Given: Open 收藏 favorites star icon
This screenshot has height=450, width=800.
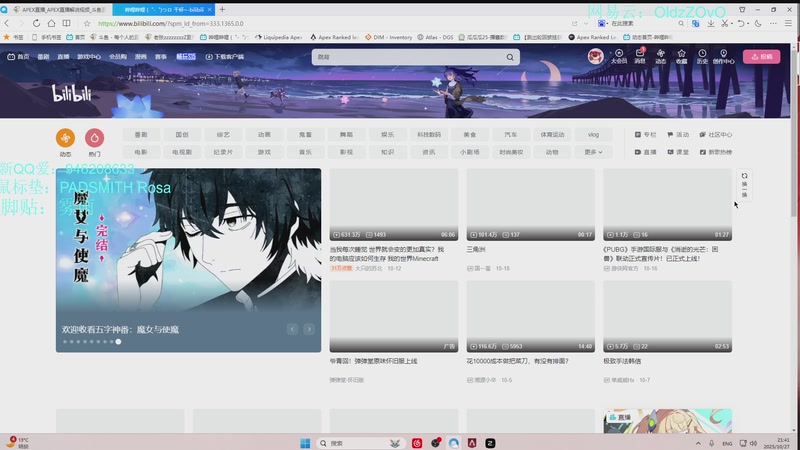Looking at the screenshot, I should [682, 56].
